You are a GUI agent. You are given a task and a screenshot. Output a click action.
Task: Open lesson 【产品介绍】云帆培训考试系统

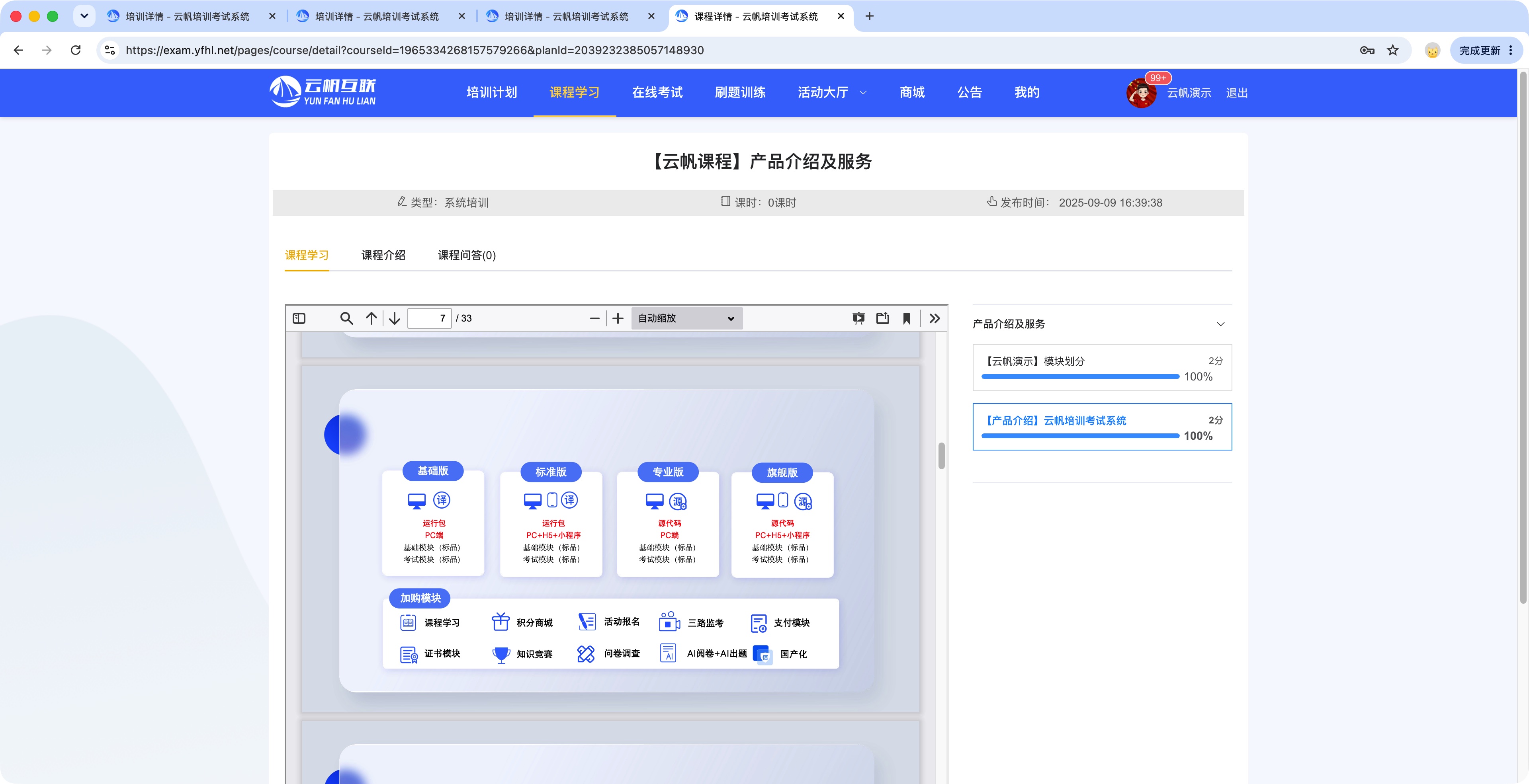pyautogui.click(x=1102, y=427)
